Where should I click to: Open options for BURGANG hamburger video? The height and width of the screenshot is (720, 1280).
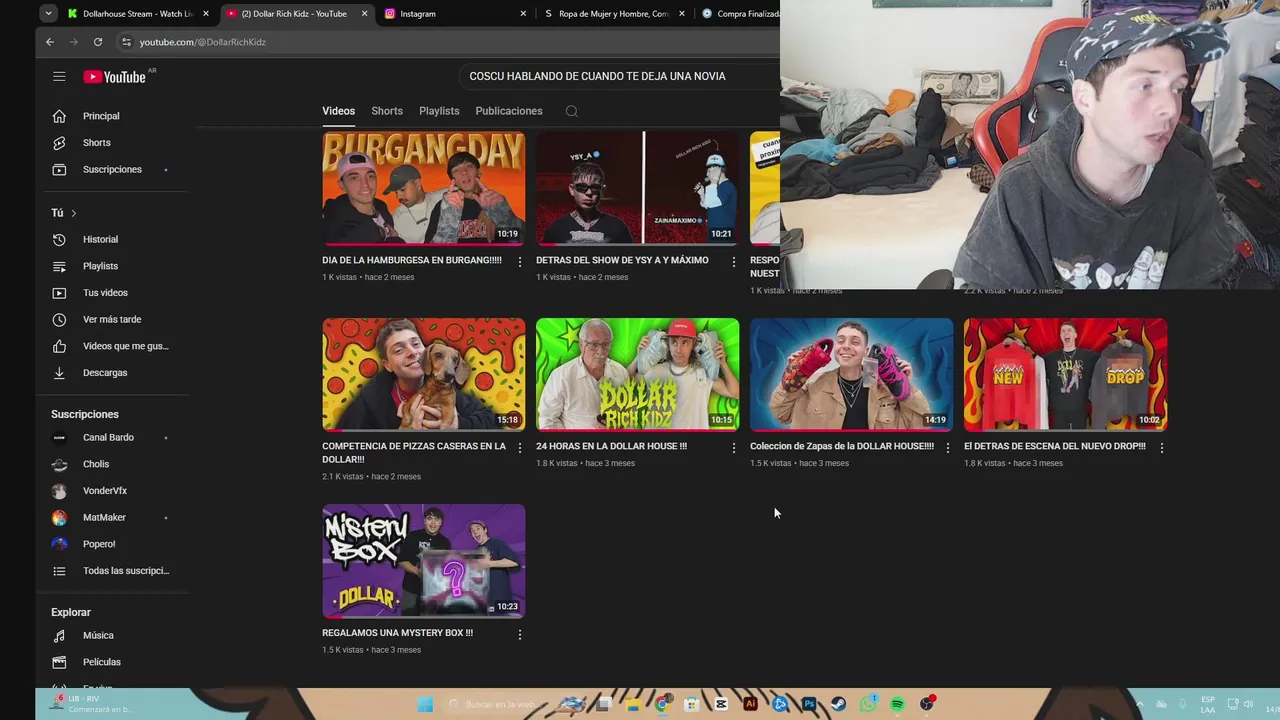tap(519, 261)
